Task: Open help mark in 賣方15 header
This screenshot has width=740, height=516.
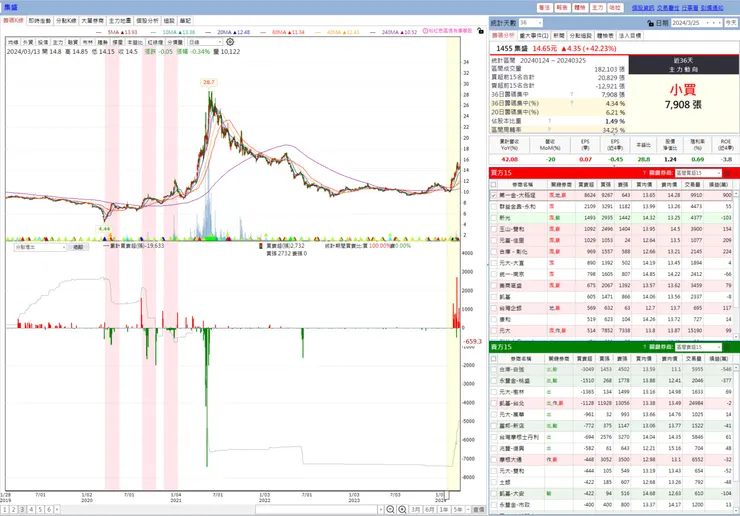Action: click(644, 347)
